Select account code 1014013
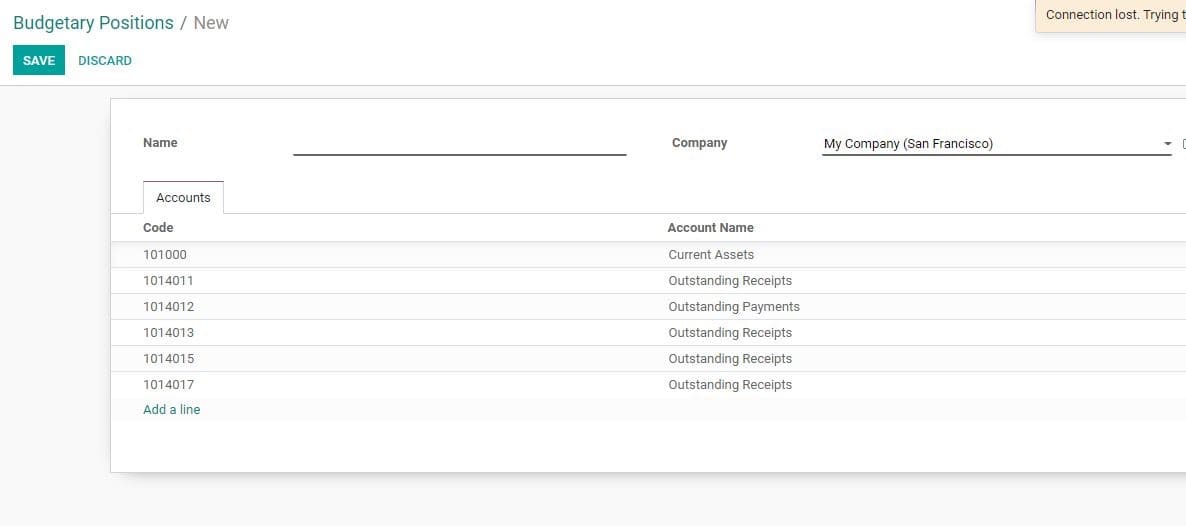The image size is (1186, 526). (x=168, y=333)
